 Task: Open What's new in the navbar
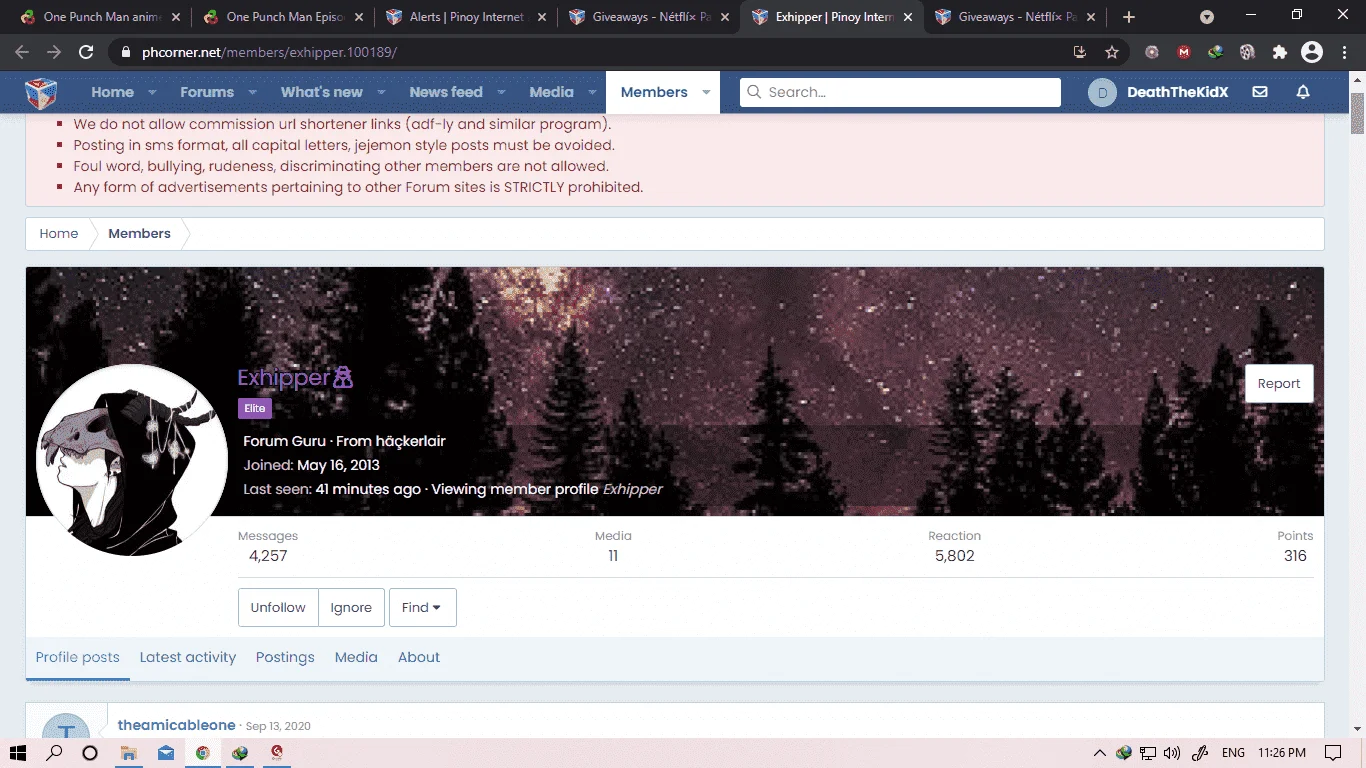[x=322, y=92]
